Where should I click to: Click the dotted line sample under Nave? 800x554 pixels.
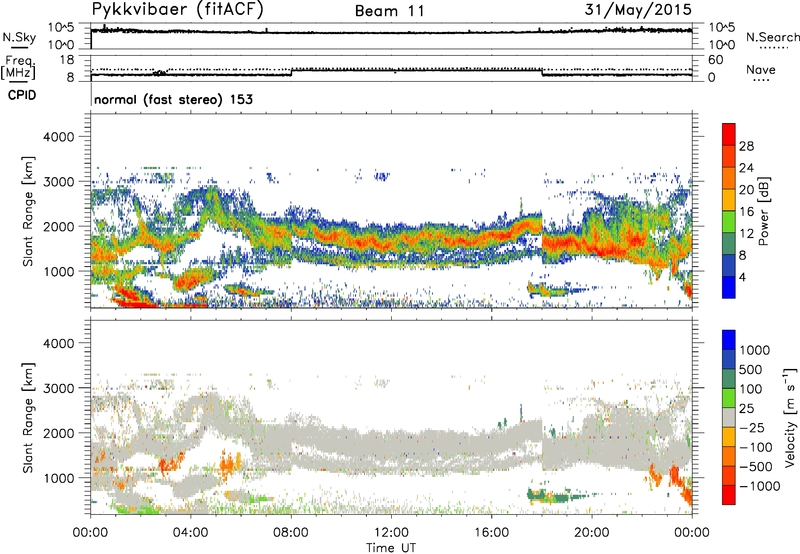pos(762,80)
